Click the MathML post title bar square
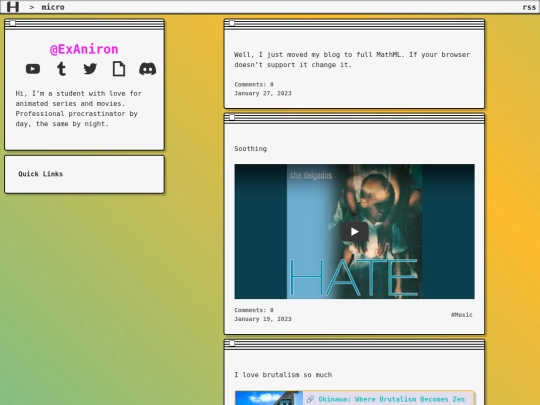Image resolution: width=540 pixels, height=405 pixels. tap(232, 23)
